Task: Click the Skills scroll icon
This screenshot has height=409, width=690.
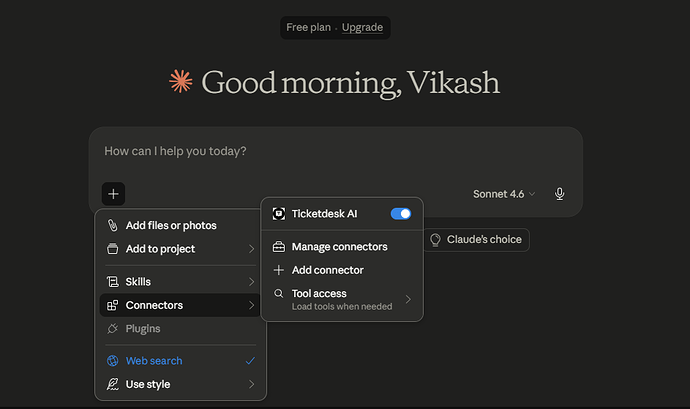Action: 113,281
